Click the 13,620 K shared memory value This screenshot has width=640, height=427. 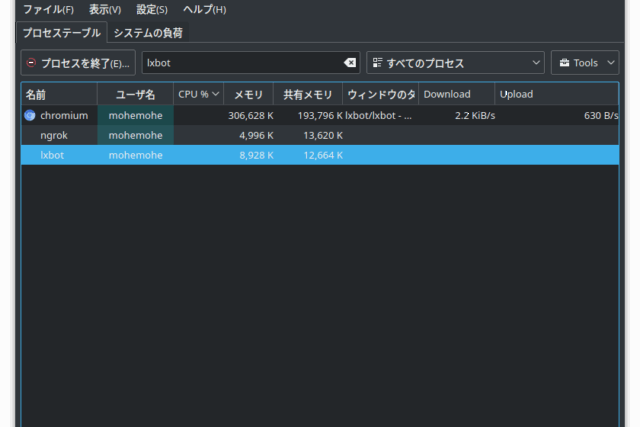(x=323, y=135)
